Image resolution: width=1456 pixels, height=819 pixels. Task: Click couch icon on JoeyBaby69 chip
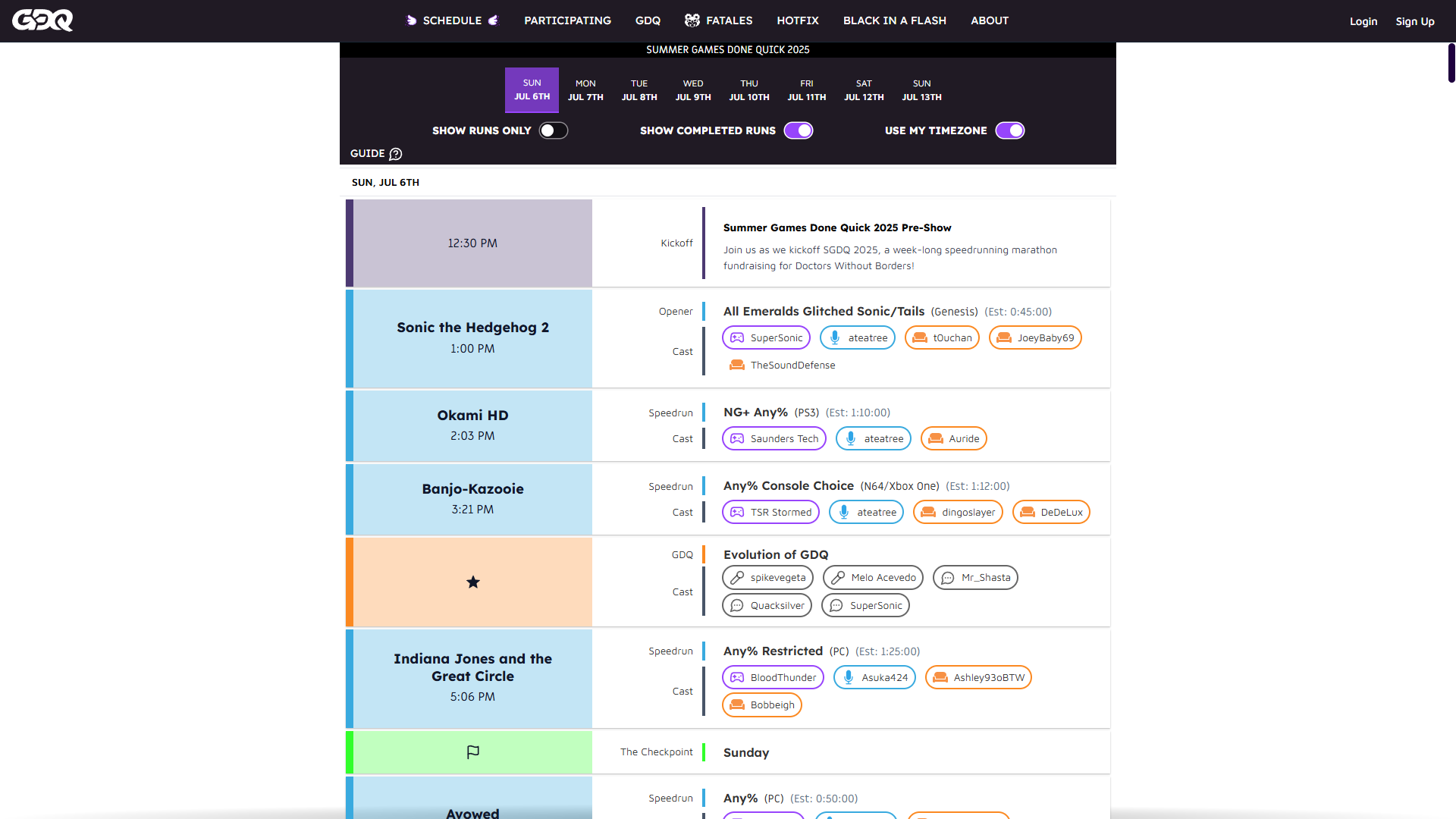point(1004,338)
